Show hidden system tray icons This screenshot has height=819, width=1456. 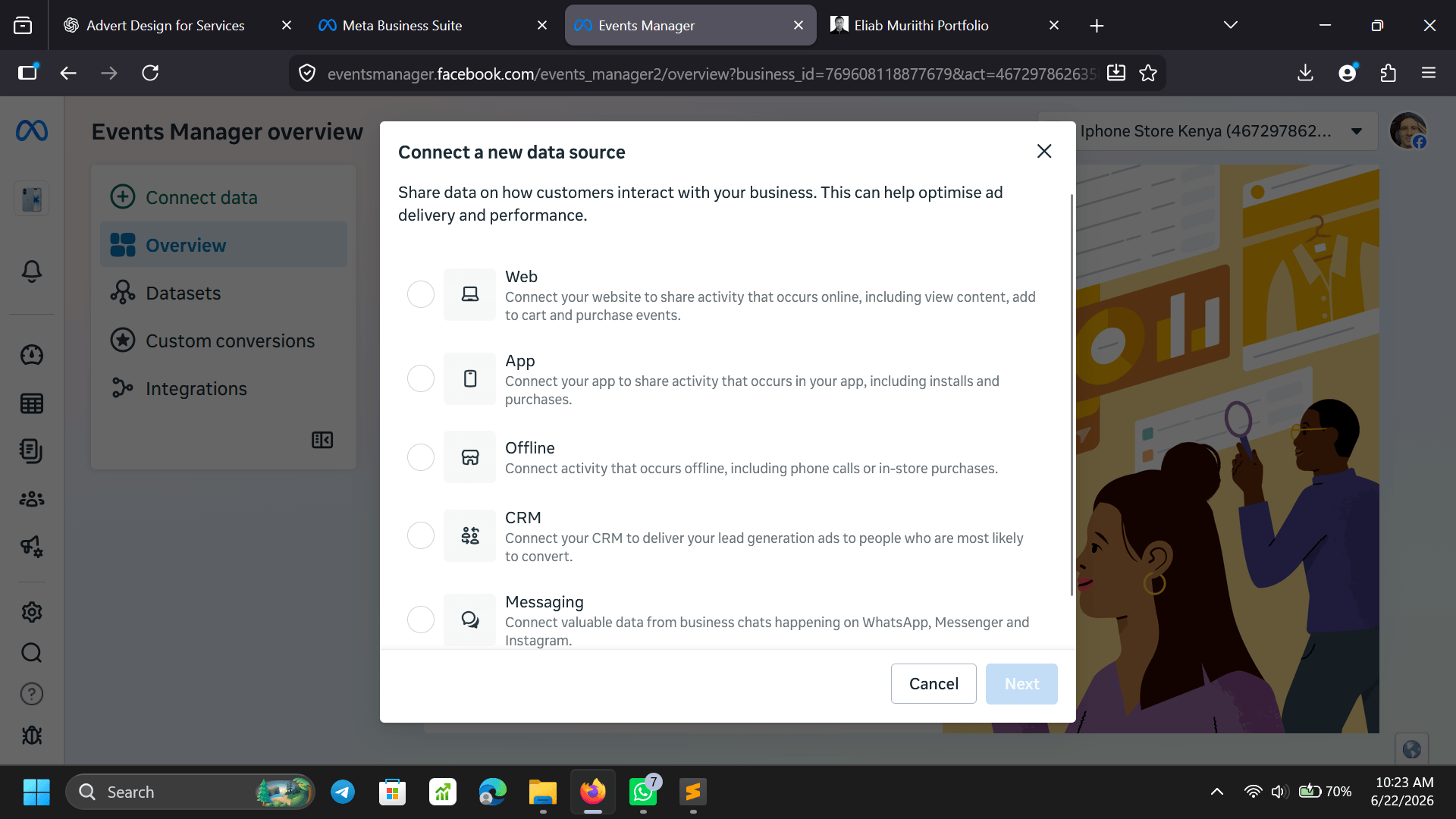tap(1217, 792)
